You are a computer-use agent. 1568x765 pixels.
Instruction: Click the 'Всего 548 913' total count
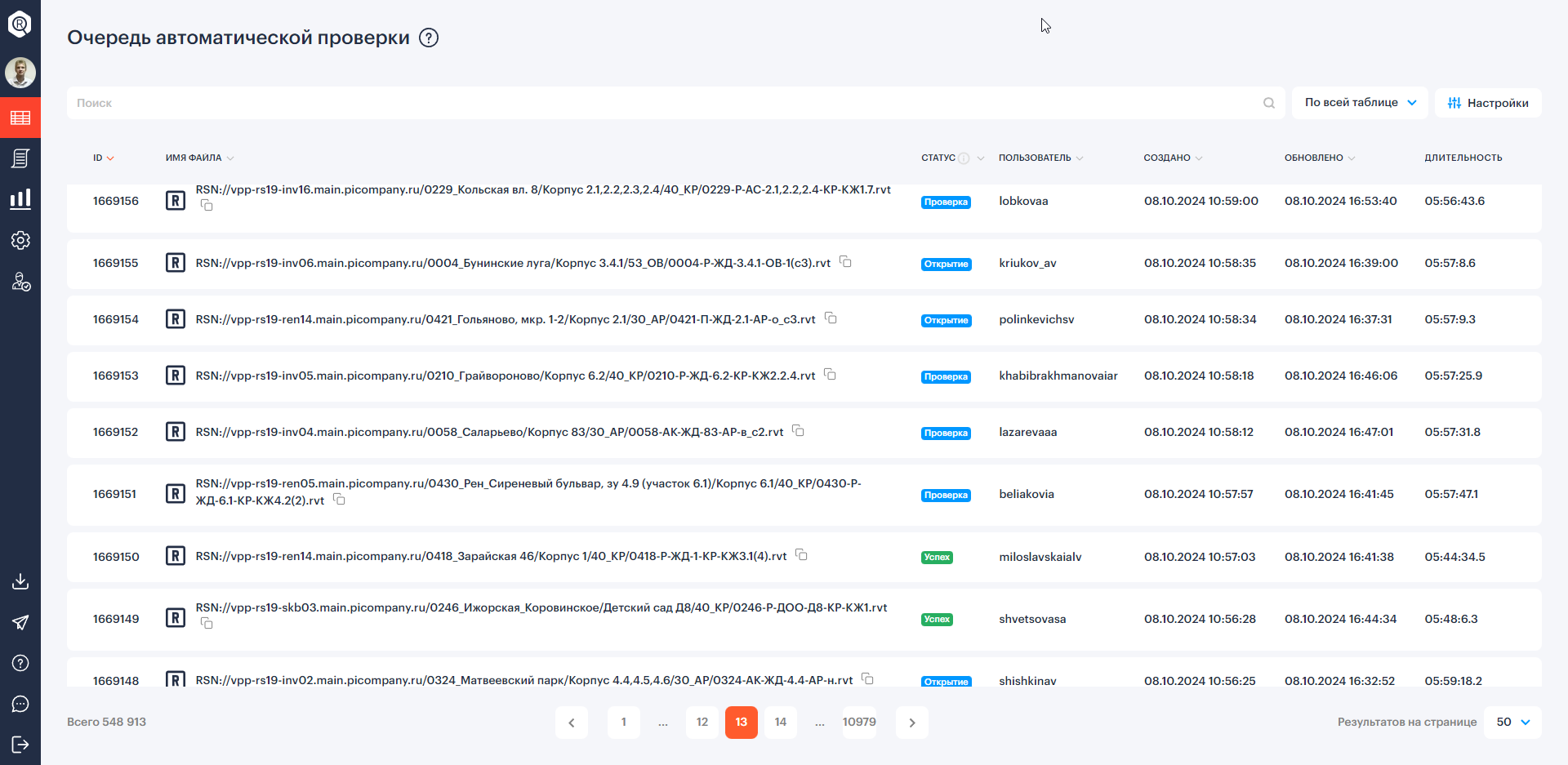(x=106, y=722)
